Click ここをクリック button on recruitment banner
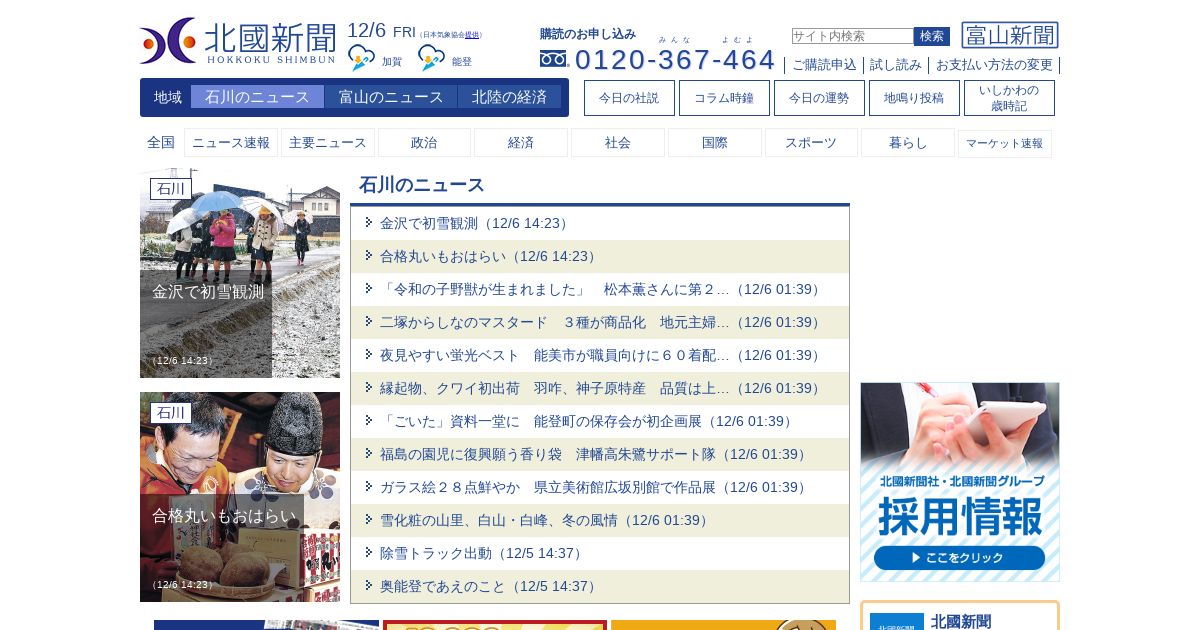Viewport: 1200px width, 630px height. pyautogui.click(x=959, y=557)
